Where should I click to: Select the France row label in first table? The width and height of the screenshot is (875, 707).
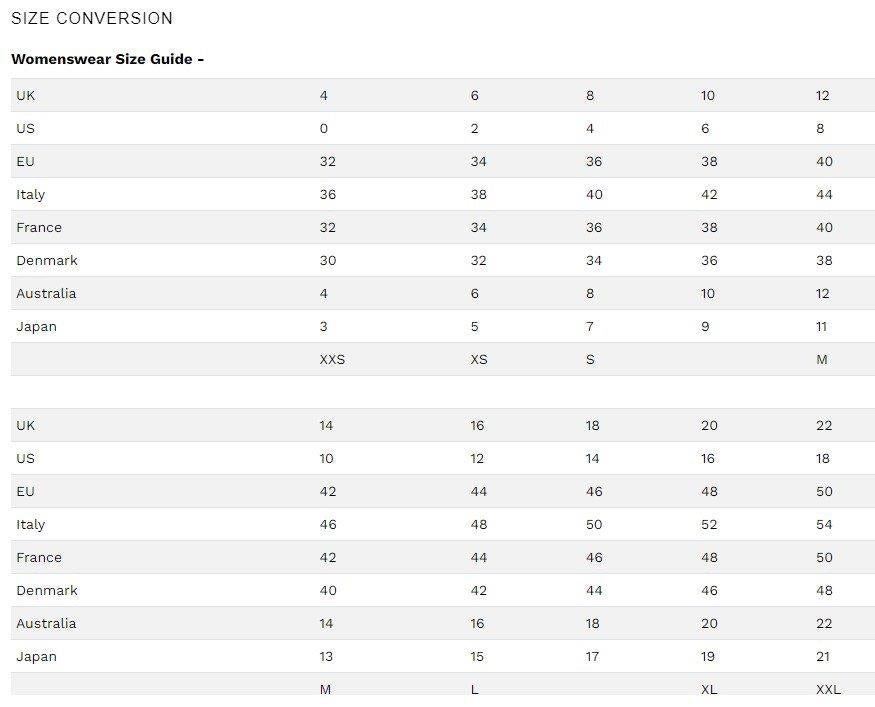39,228
